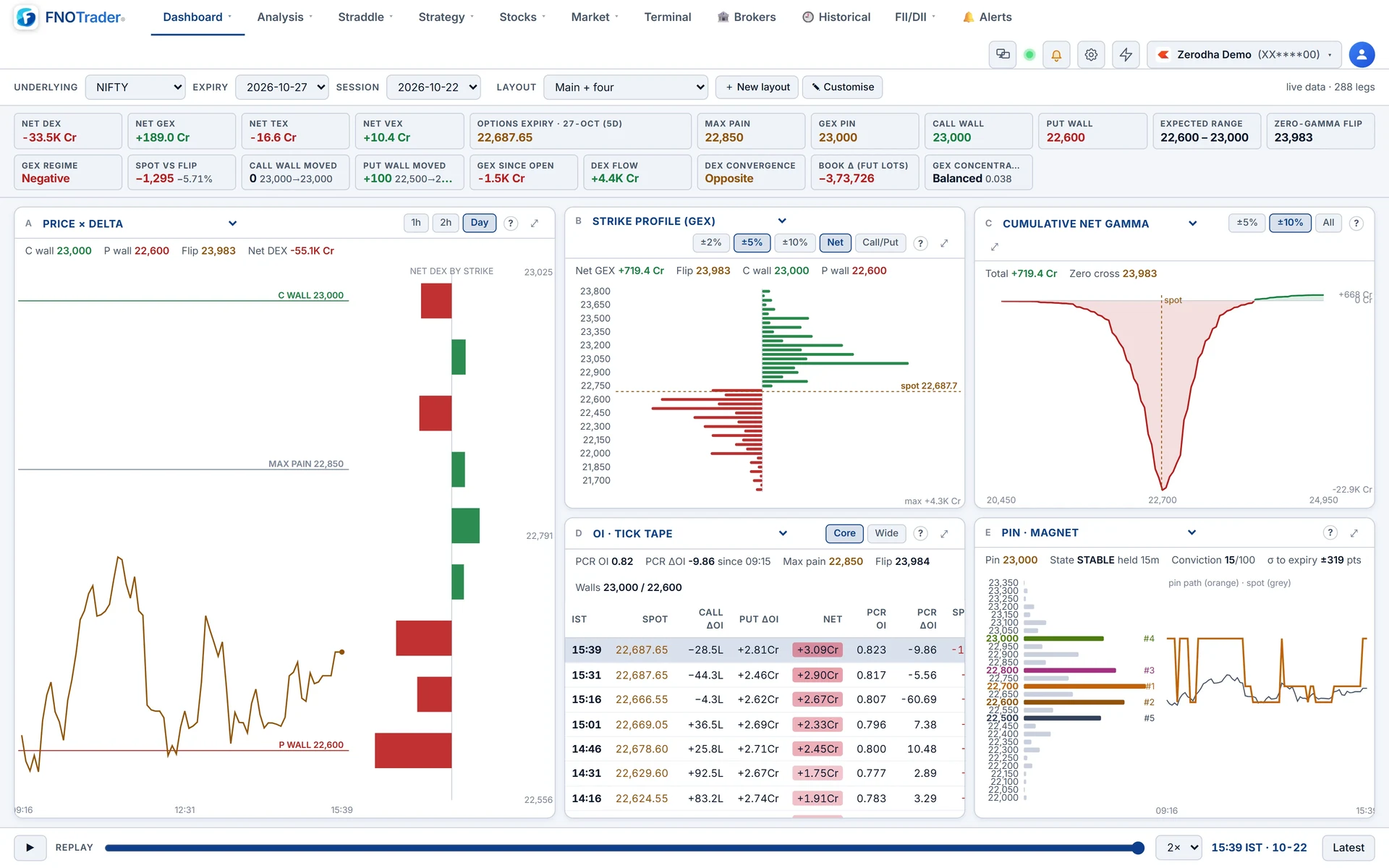Go to the Terminal page
Image resolution: width=1389 pixels, height=868 pixels.
pyautogui.click(x=667, y=17)
